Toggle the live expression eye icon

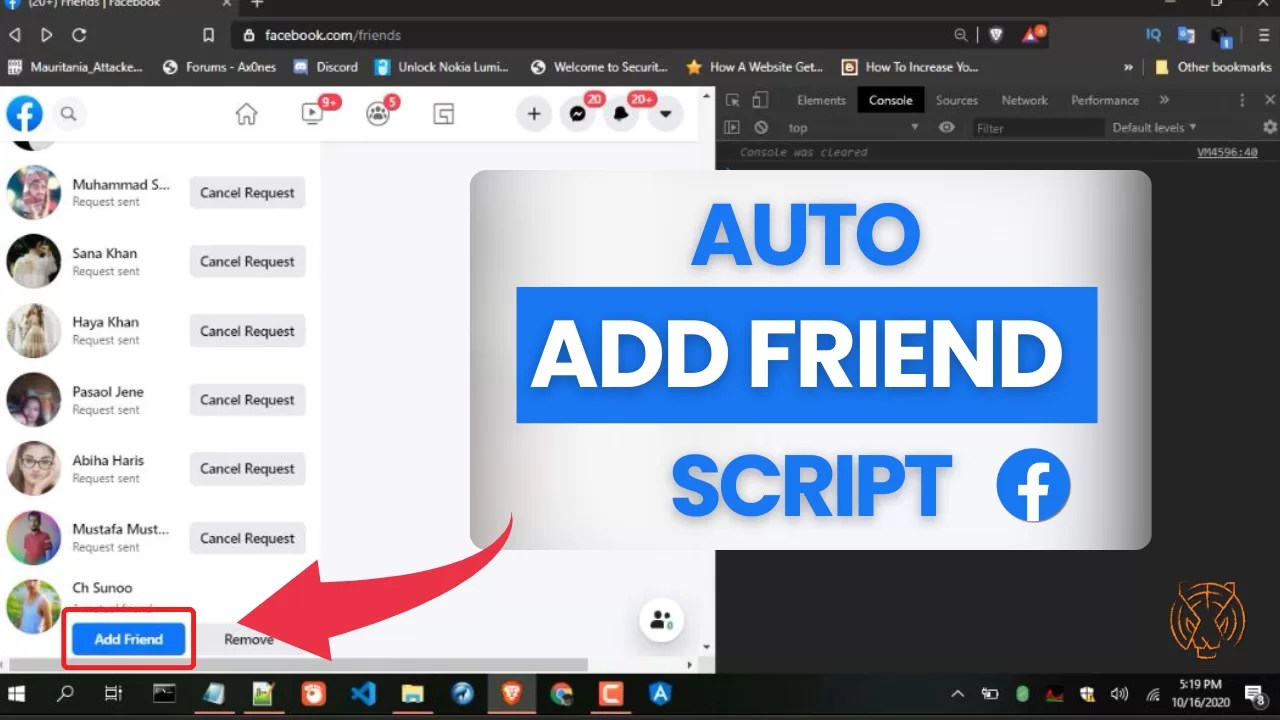tap(946, 128)
